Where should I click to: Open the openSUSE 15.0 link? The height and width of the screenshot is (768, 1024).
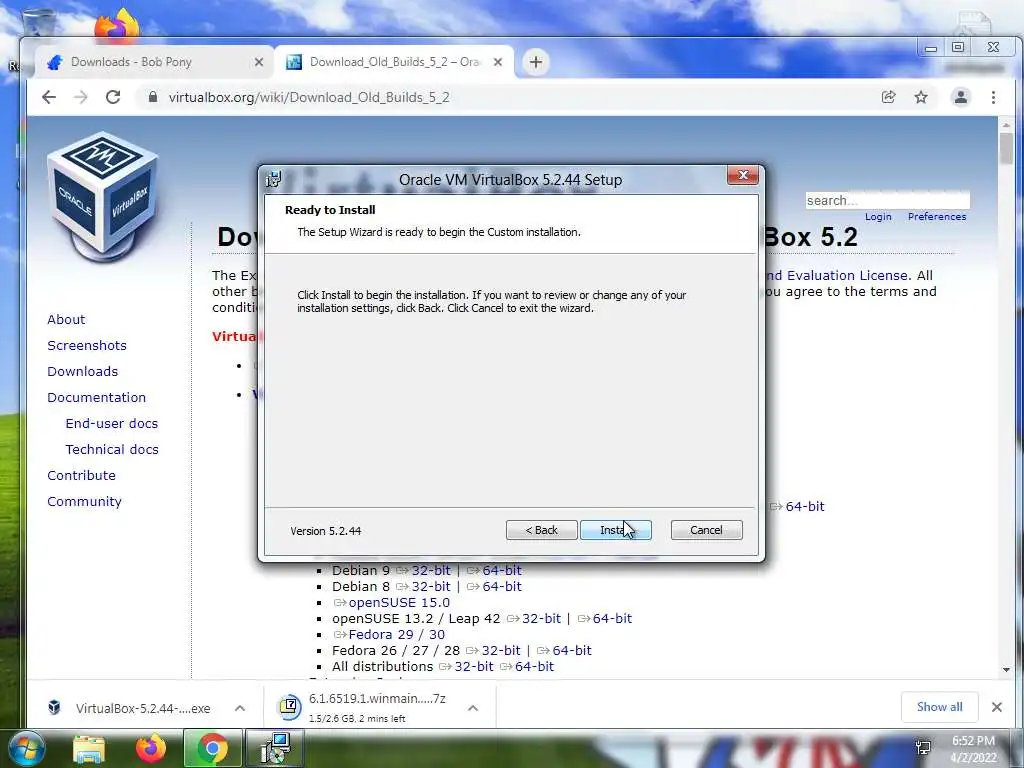pos(399,602)
